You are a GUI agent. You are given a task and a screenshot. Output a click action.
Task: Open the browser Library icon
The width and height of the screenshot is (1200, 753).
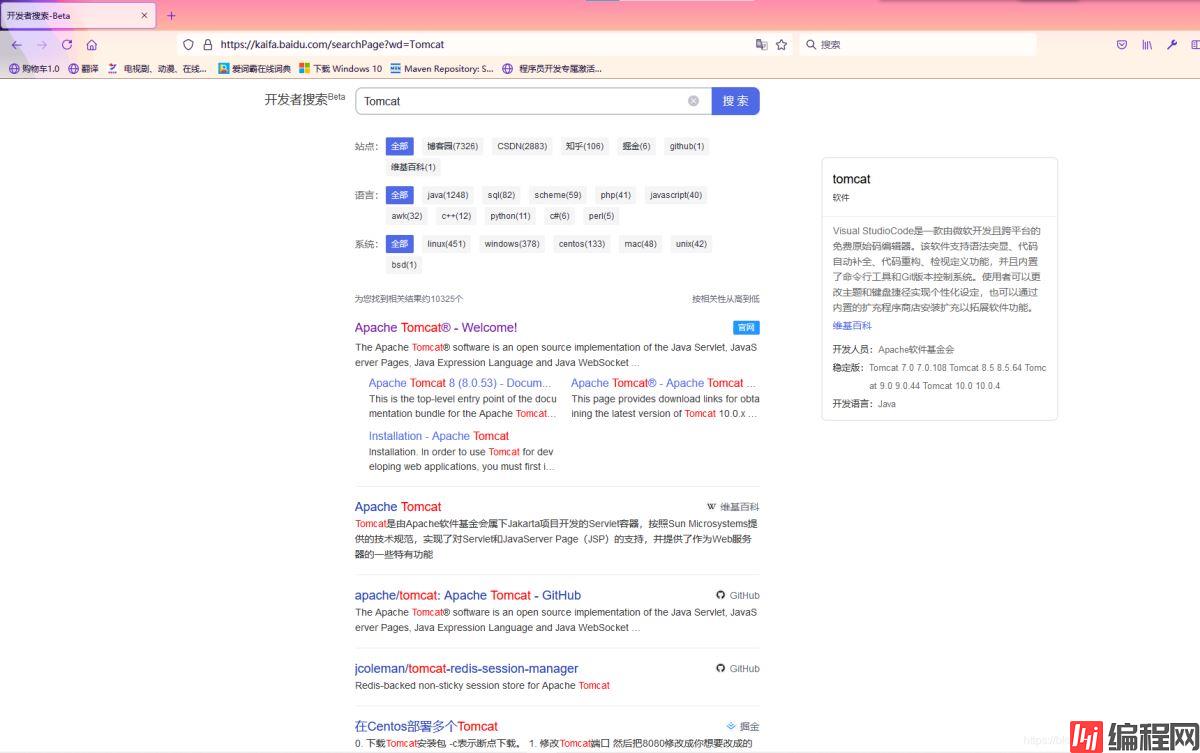(1147, 45)
